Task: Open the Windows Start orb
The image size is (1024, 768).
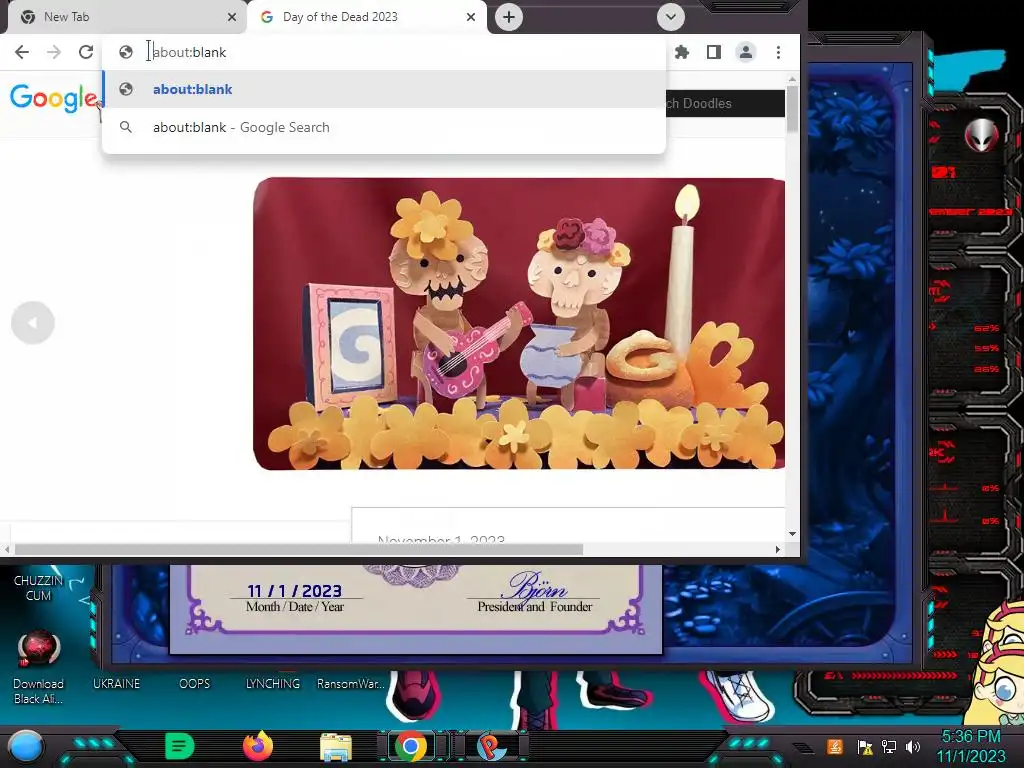Action: [x=26, y=746]
